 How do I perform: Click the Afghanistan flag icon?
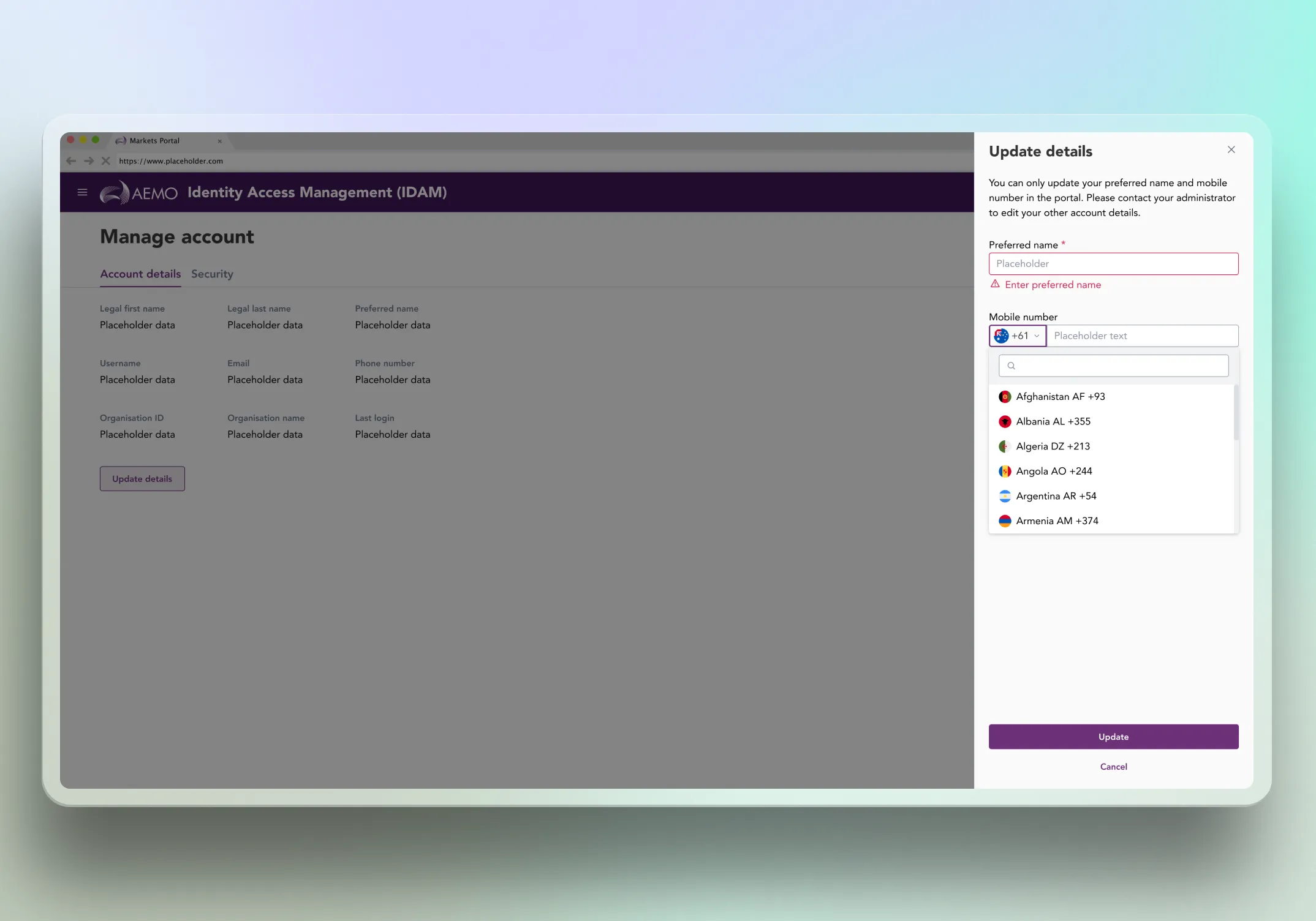click(1005, 397)
